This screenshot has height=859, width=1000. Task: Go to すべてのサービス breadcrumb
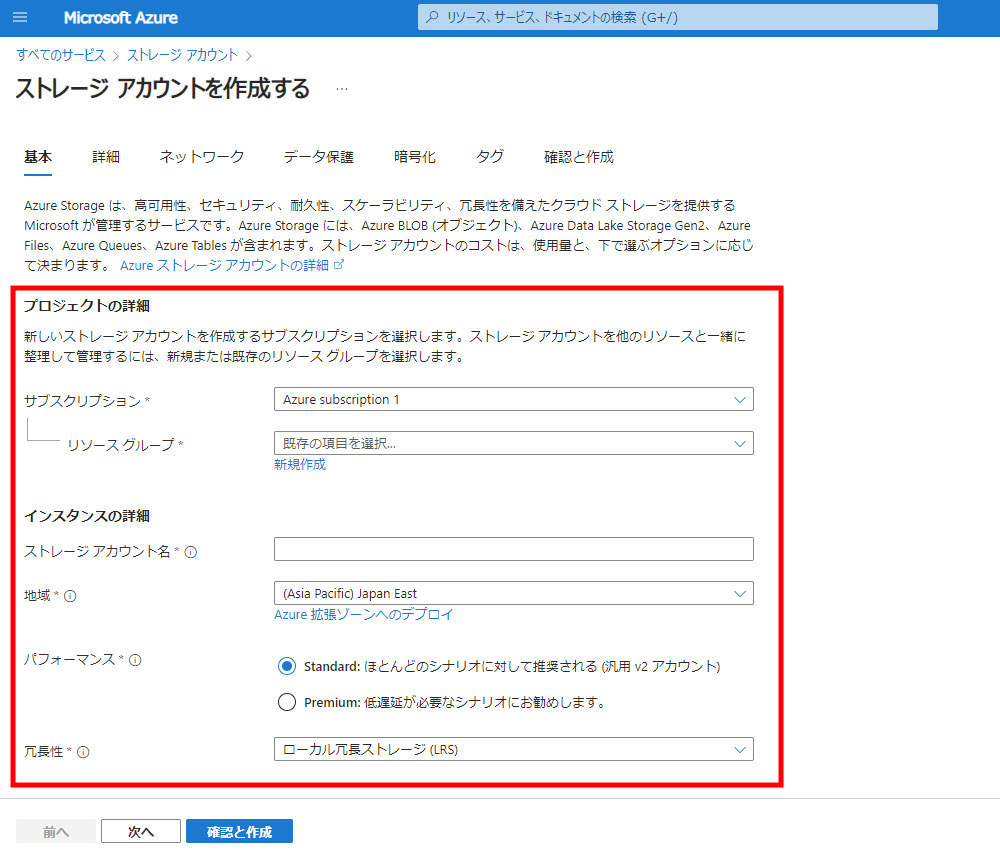pyautogui.click(x=61, y=55)
